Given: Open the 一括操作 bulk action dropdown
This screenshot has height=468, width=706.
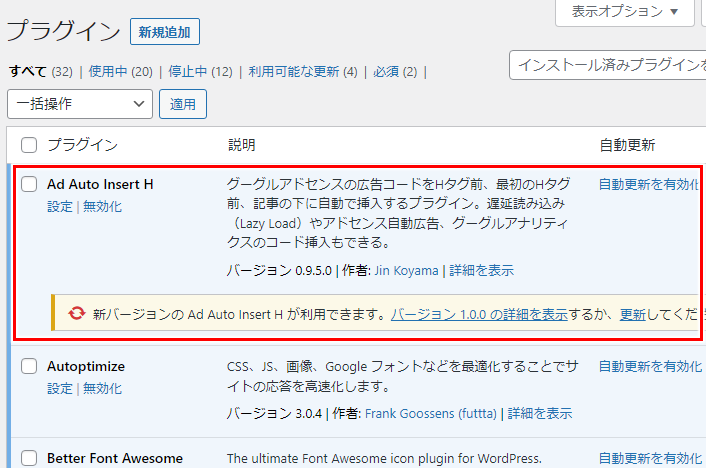Looking at the screenshot, I should tap(80, 104).
